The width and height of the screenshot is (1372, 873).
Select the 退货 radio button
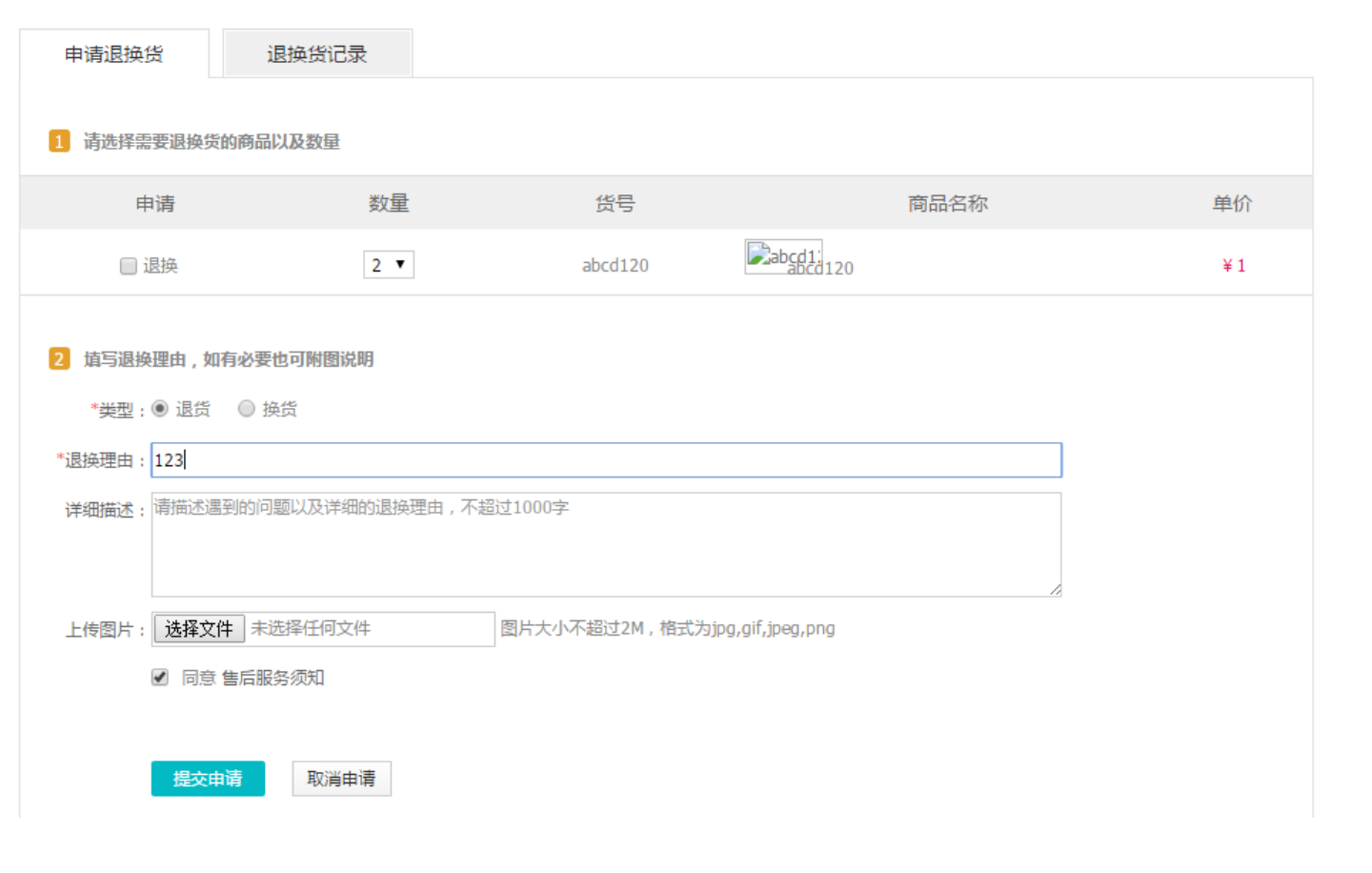[x=160, y=408]
